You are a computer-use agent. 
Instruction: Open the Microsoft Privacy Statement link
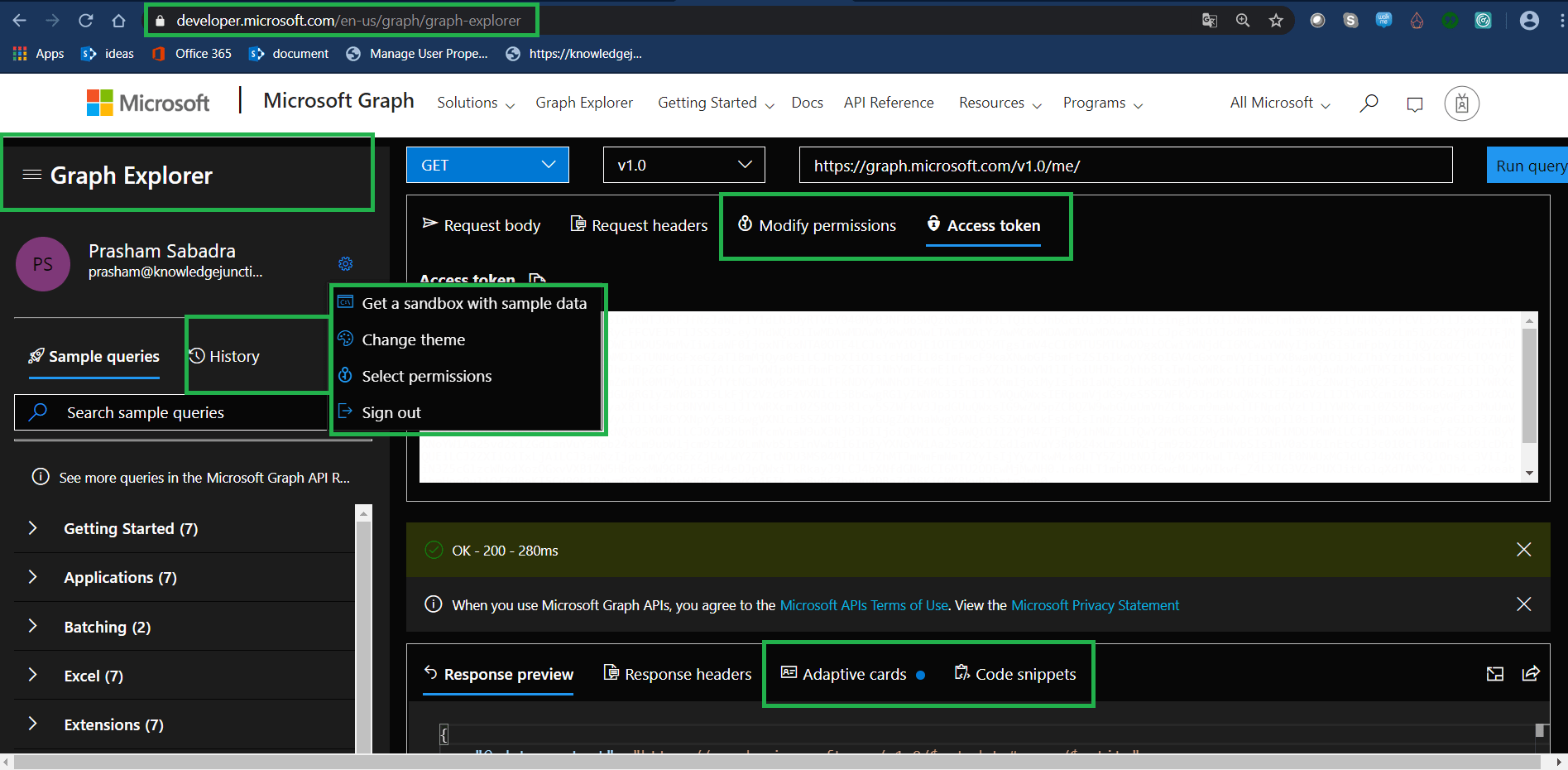[x=1094, y=605]
